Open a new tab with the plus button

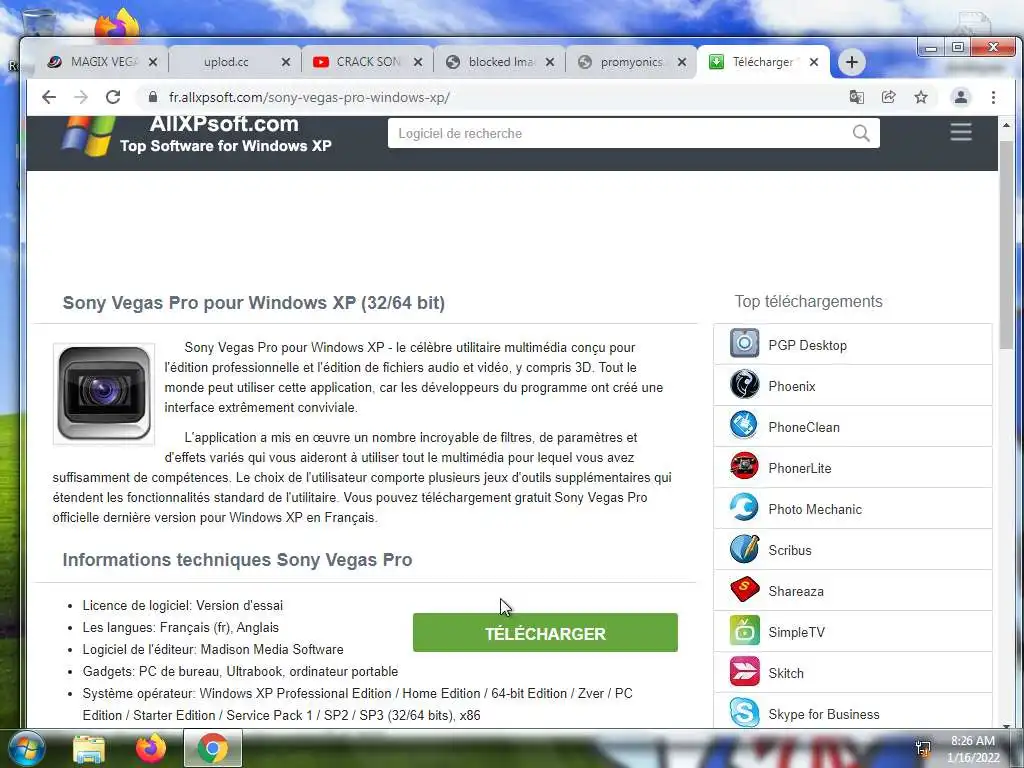pyautogui.click(x=852, y=62)
